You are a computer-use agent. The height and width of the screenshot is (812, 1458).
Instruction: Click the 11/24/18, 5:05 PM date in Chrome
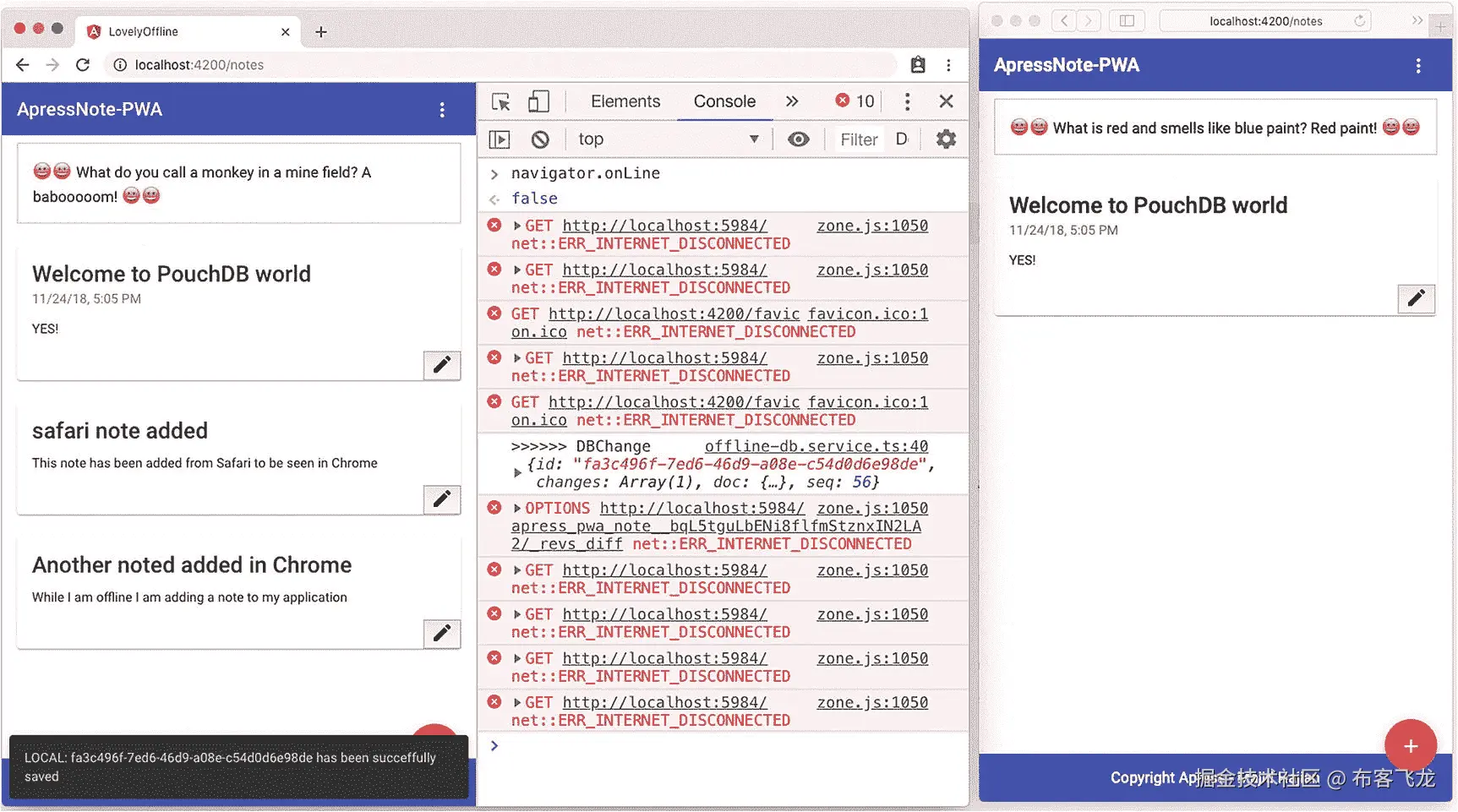point(86,299)
